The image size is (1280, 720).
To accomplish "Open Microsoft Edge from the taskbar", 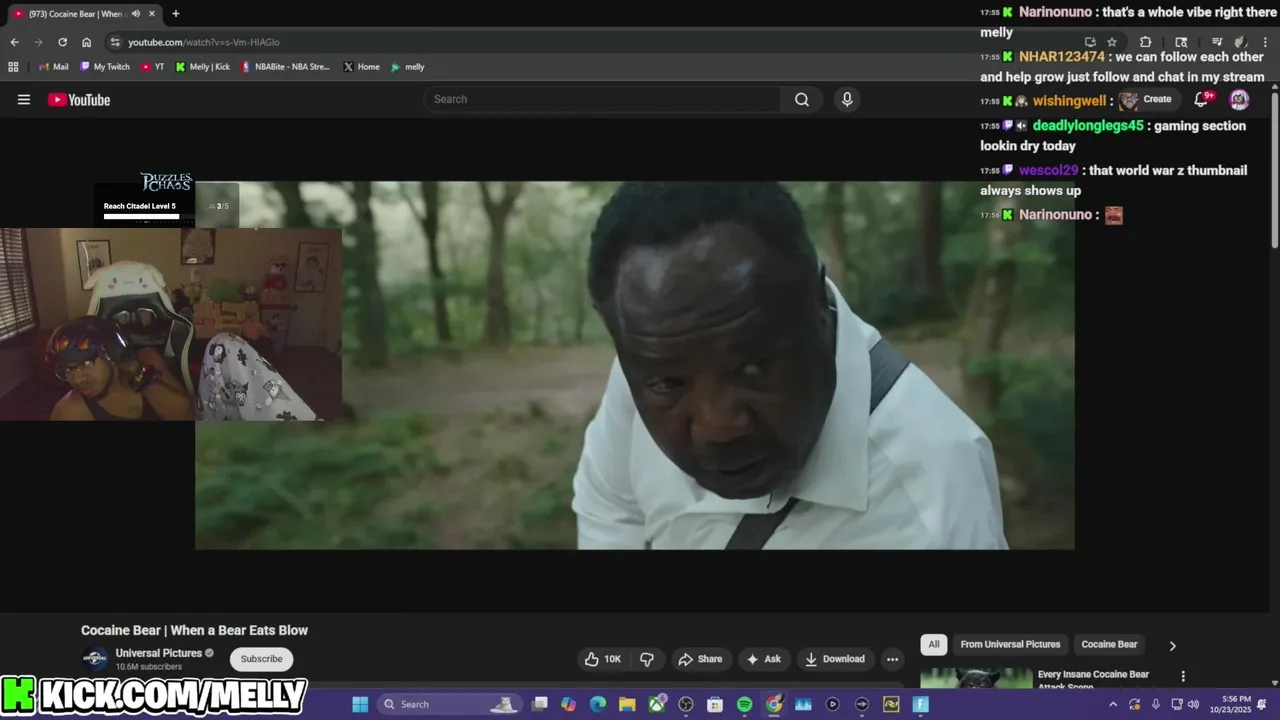I will click(x=598, y=704).
